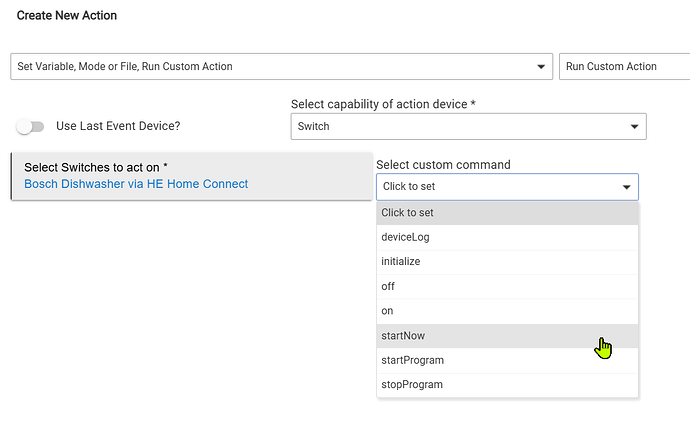Pick the 'off' command from the list
The image size is (690, 425).
pyautogui.click(x=506, y=286)
